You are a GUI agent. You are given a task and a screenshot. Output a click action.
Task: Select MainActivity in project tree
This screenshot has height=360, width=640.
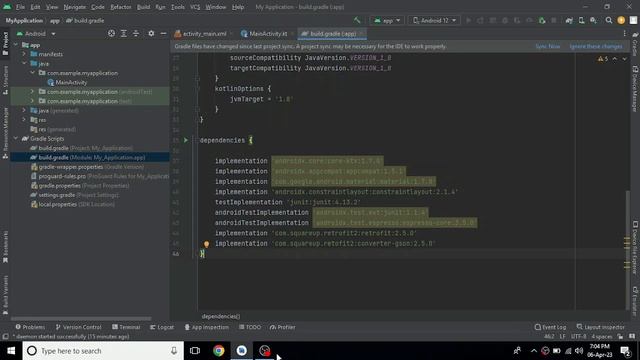tap(67, 82)
